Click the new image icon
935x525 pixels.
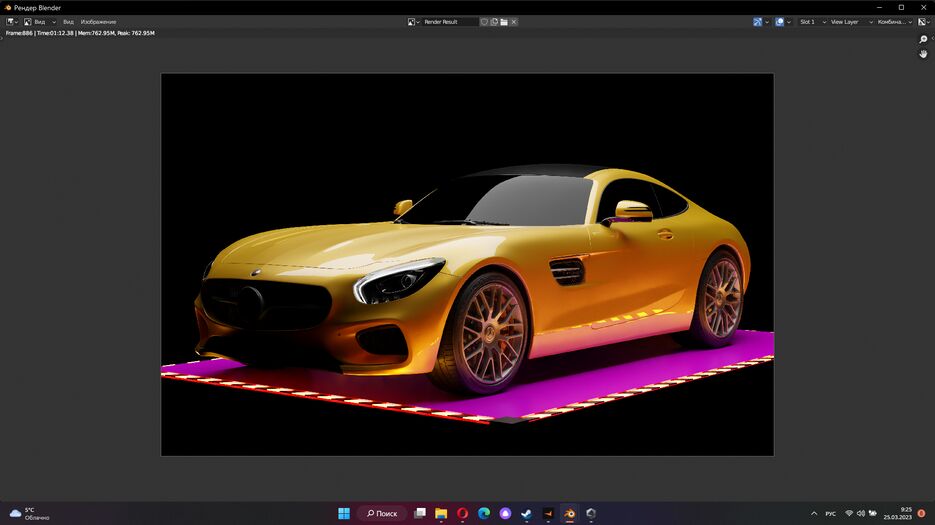coord(494,21)
